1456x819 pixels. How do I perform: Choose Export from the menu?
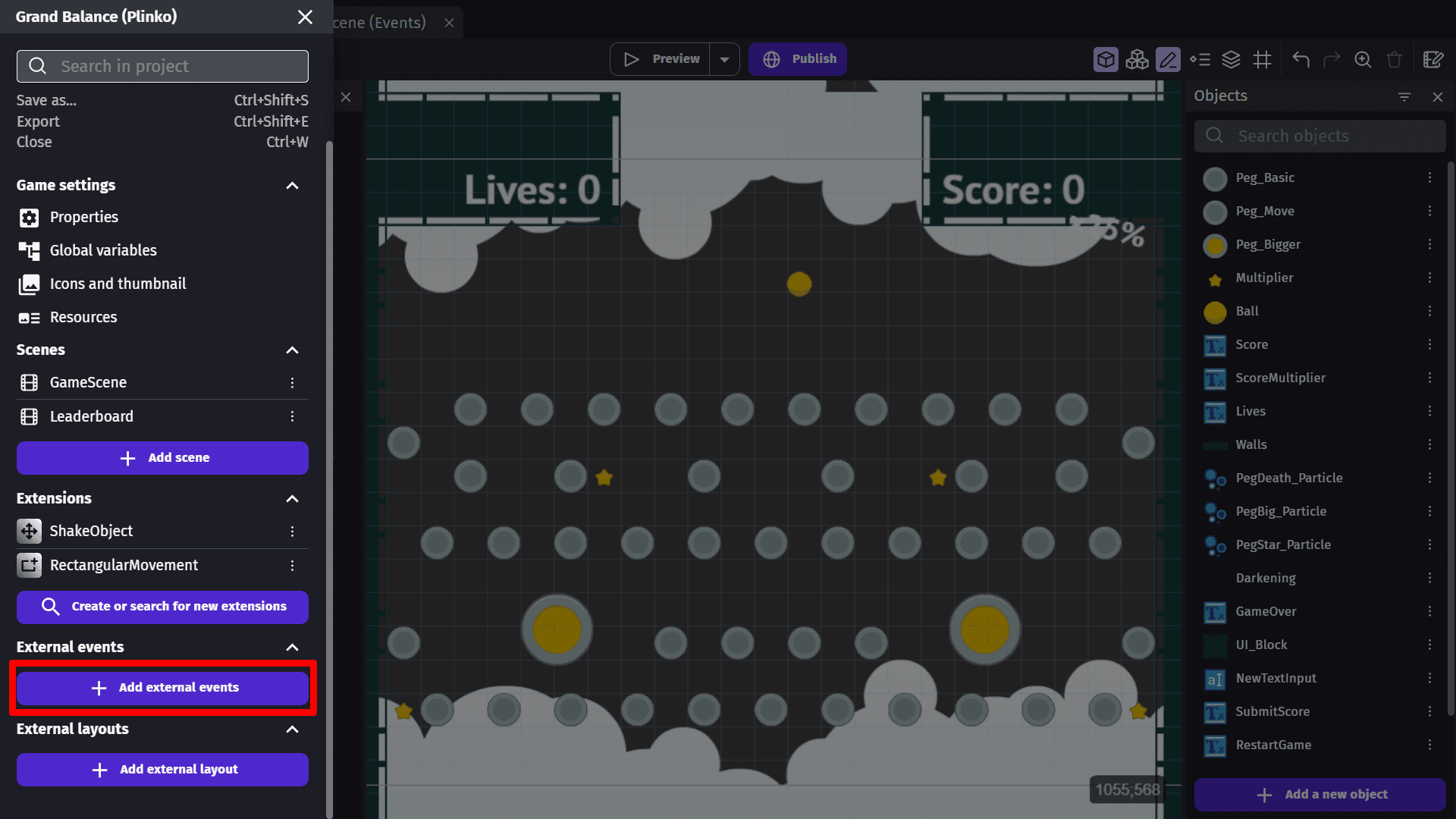[38, 121]
